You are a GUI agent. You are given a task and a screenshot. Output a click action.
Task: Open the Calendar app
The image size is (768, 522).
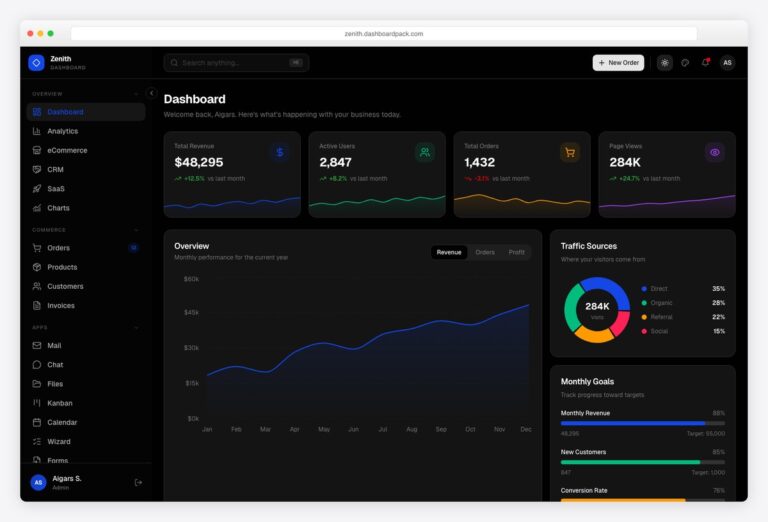tap(86, 422)
